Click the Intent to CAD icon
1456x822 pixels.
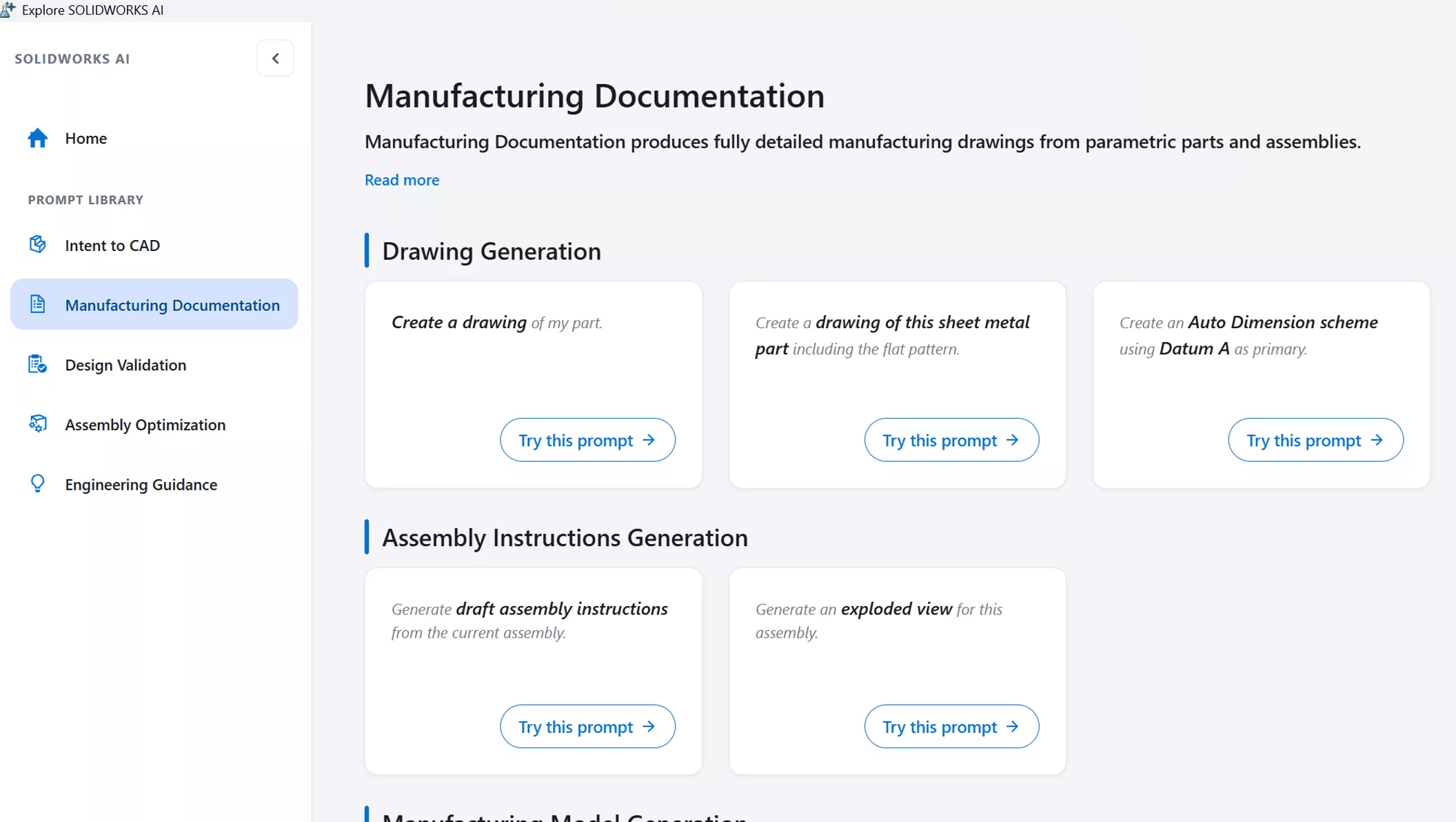click(x=38, y=244)
